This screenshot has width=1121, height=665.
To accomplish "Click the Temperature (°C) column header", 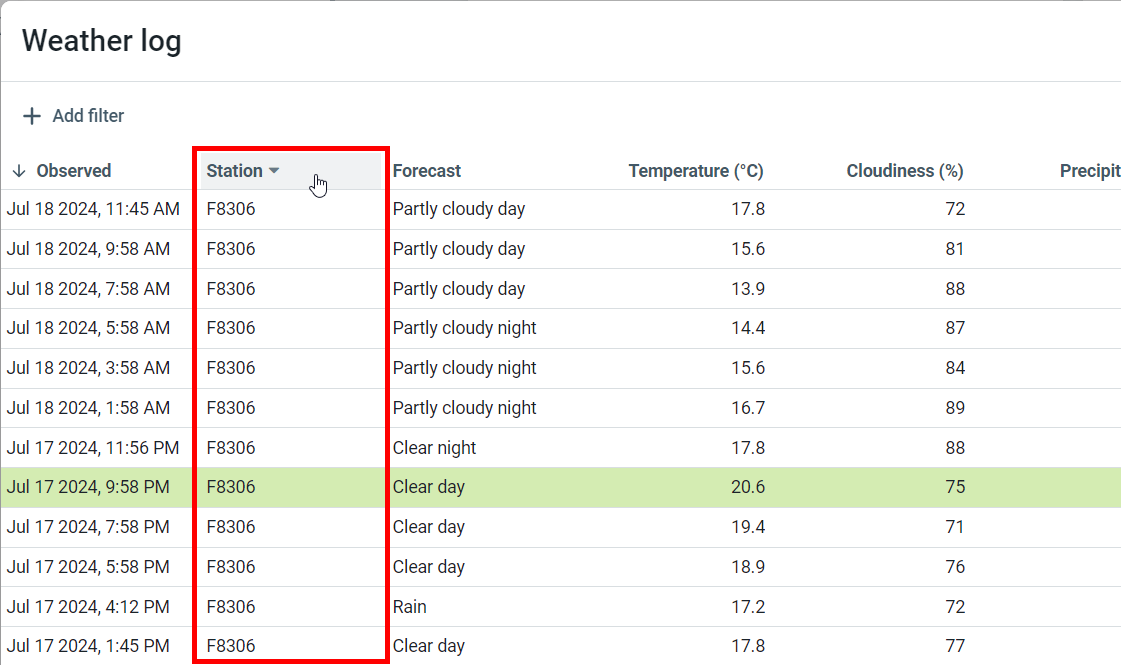I will tap(695, 171).
